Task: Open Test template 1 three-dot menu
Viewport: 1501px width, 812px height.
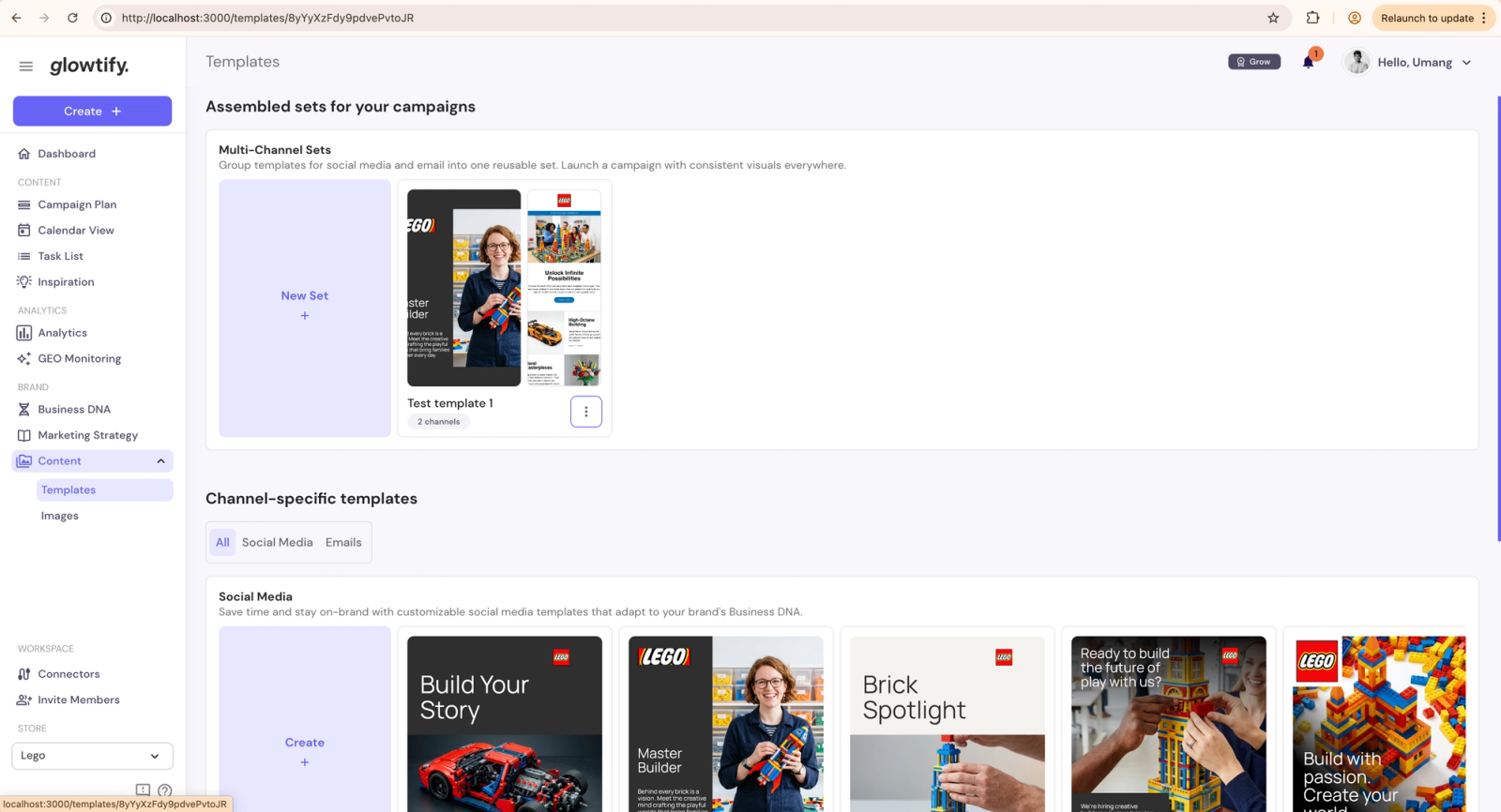Action: pos(586,412)
